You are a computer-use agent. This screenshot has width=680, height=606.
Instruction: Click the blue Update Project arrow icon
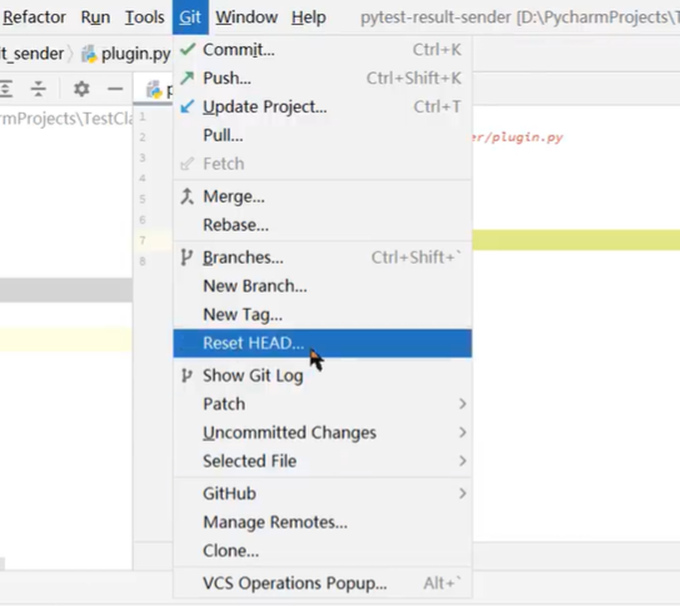click(187, 106)
